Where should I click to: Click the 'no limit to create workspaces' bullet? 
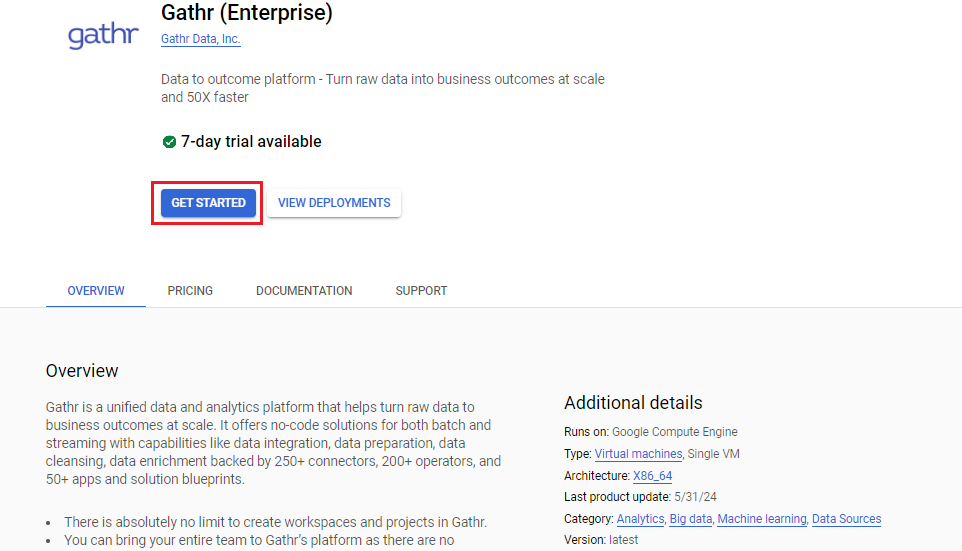[x=275, y=522]
